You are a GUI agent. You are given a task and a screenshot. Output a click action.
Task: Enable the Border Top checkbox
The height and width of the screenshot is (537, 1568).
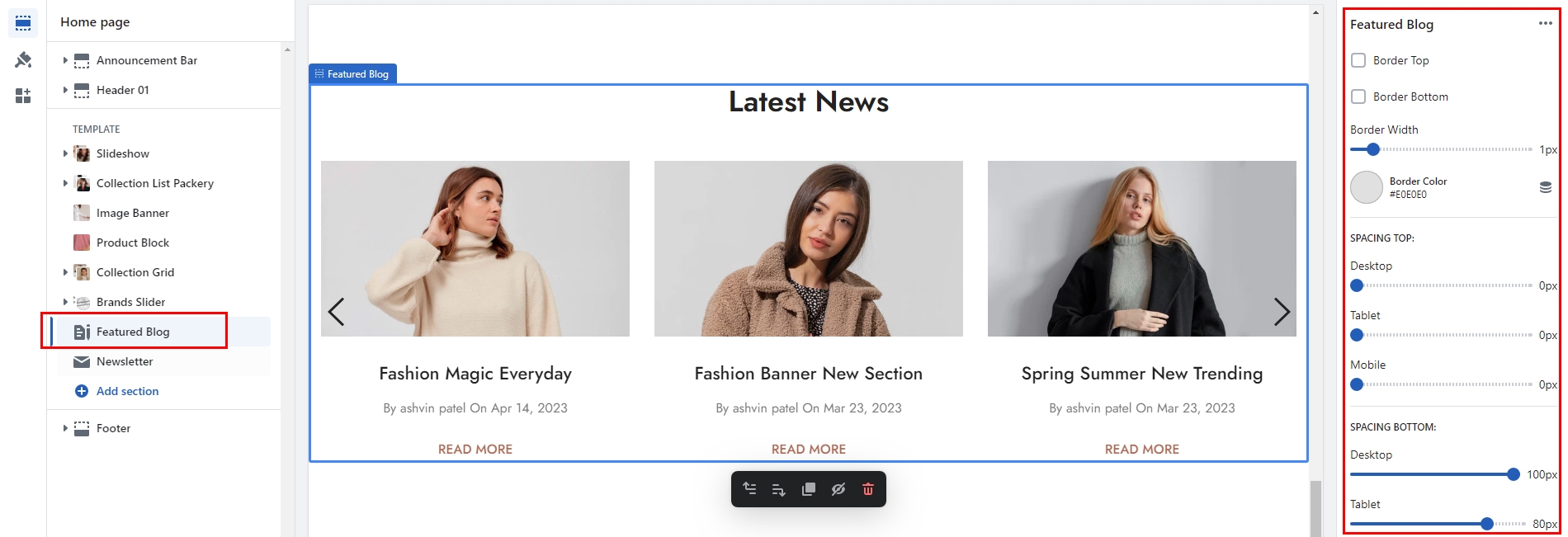(x=1358, y=60)
